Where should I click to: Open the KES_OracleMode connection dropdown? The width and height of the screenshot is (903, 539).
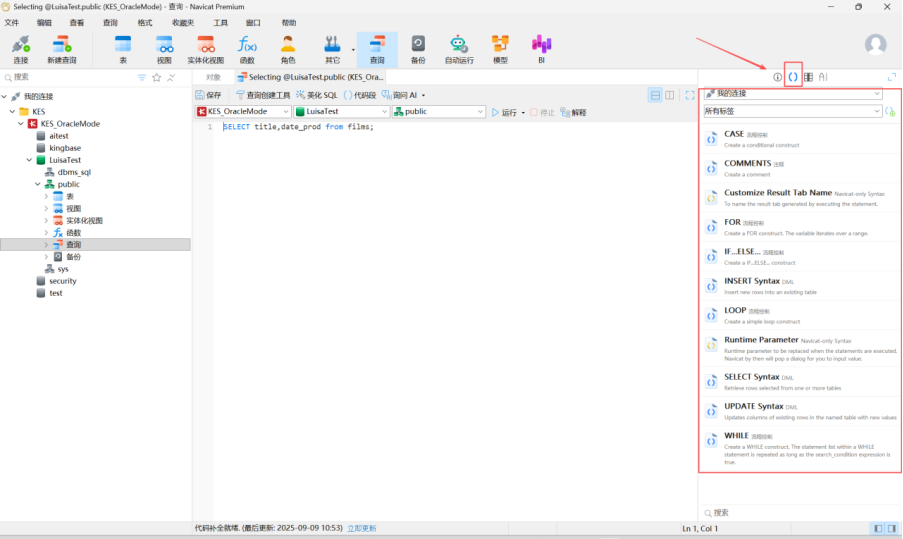pos(243,112)
